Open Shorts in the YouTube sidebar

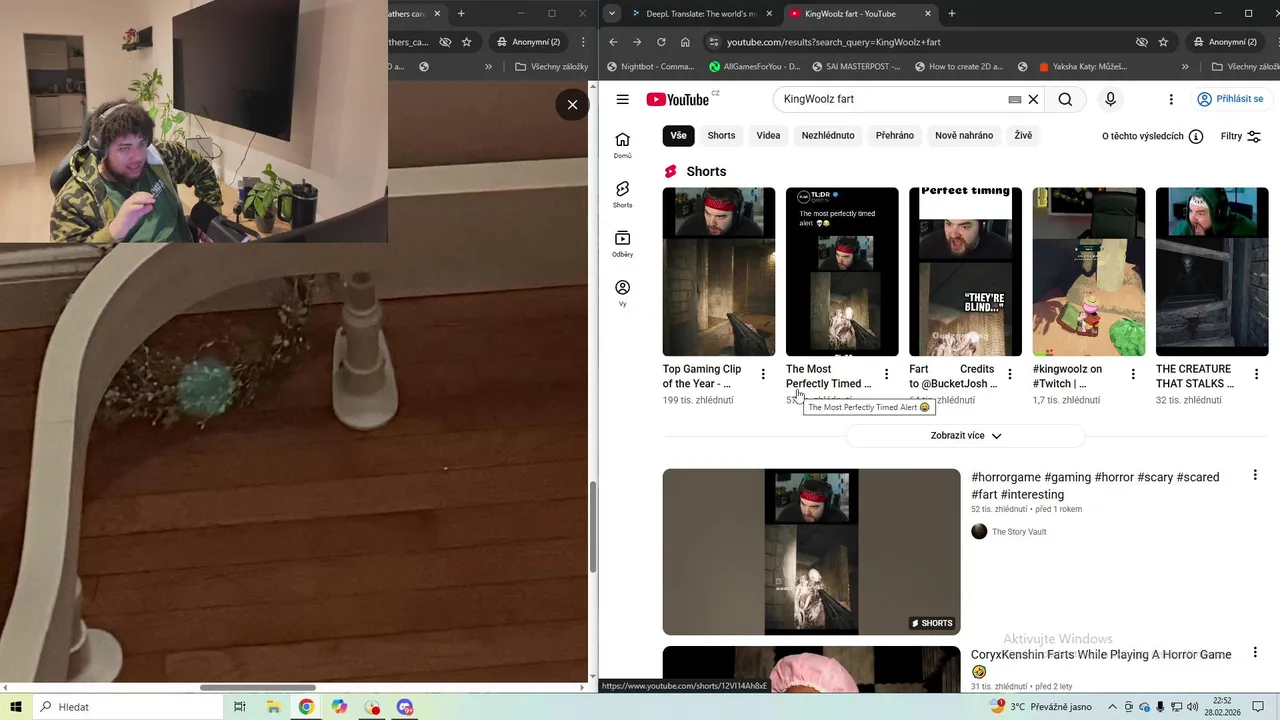click(622, 194)
